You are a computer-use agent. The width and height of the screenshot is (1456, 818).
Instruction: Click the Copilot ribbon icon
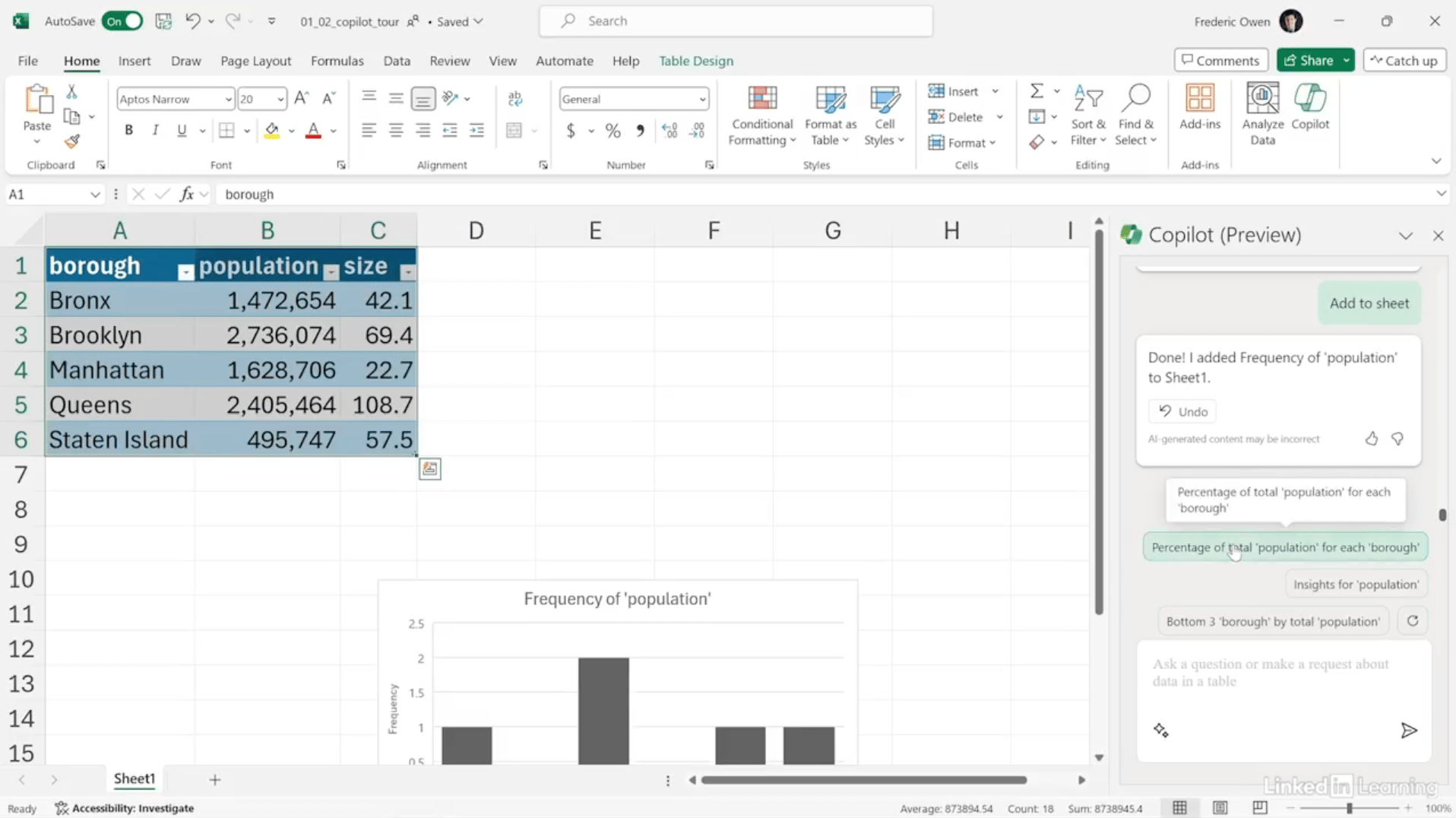tap(1310, 108)
